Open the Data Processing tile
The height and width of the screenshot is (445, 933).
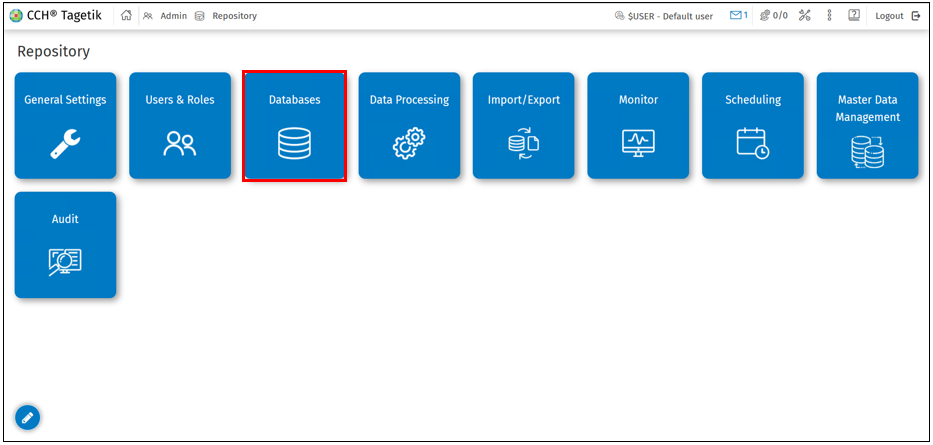click(x=409, y=126)
